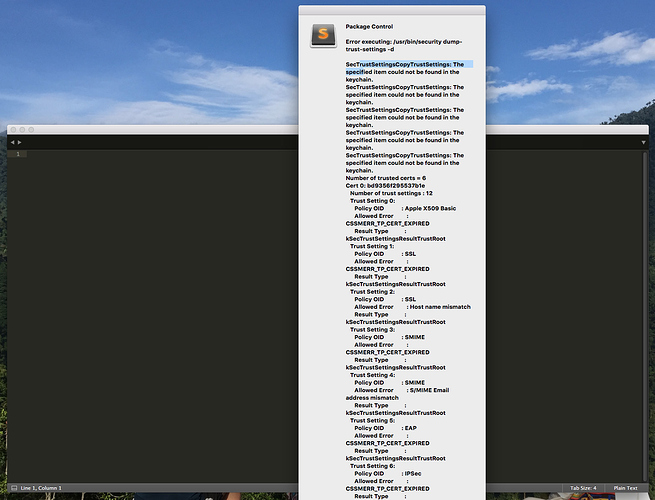Click the editor's vertical scrollbar

(645, 316)
